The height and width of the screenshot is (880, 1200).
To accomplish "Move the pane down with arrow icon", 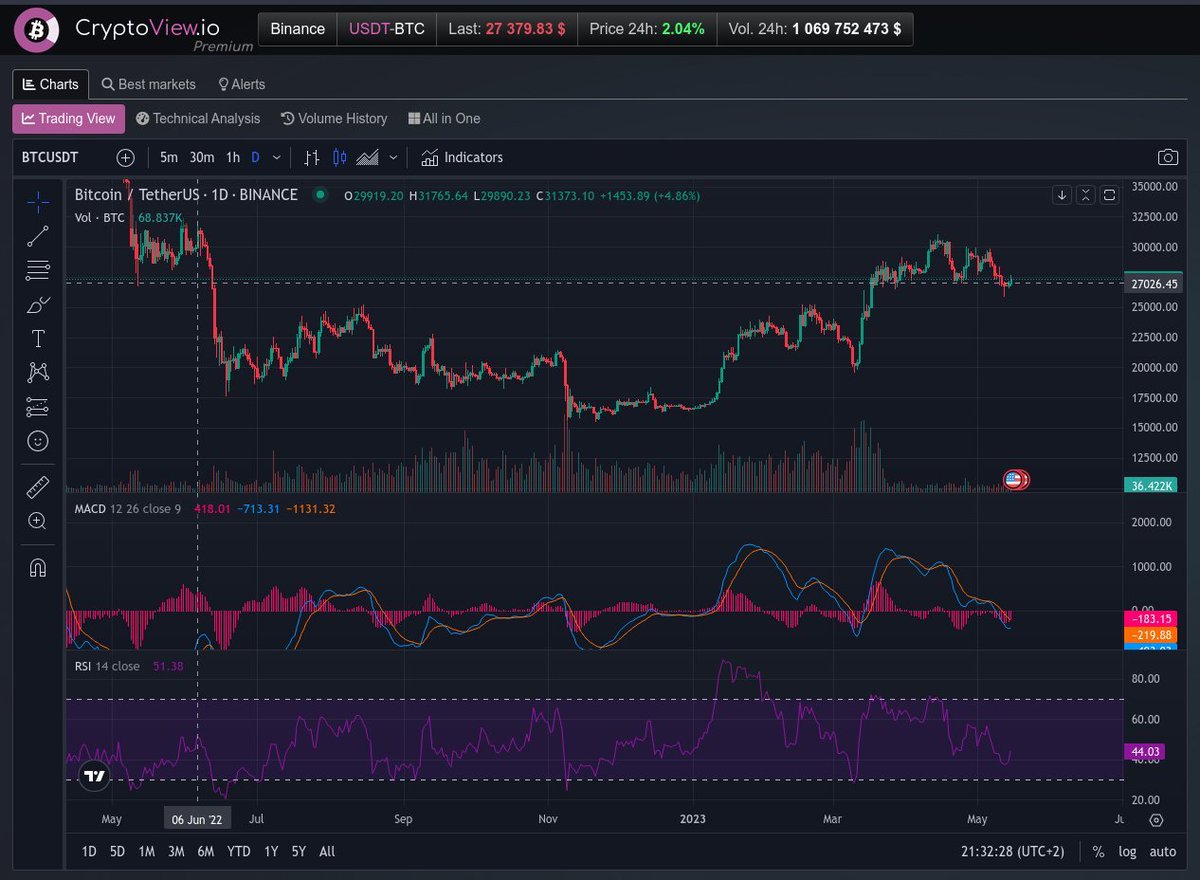I will [1062, 195].
